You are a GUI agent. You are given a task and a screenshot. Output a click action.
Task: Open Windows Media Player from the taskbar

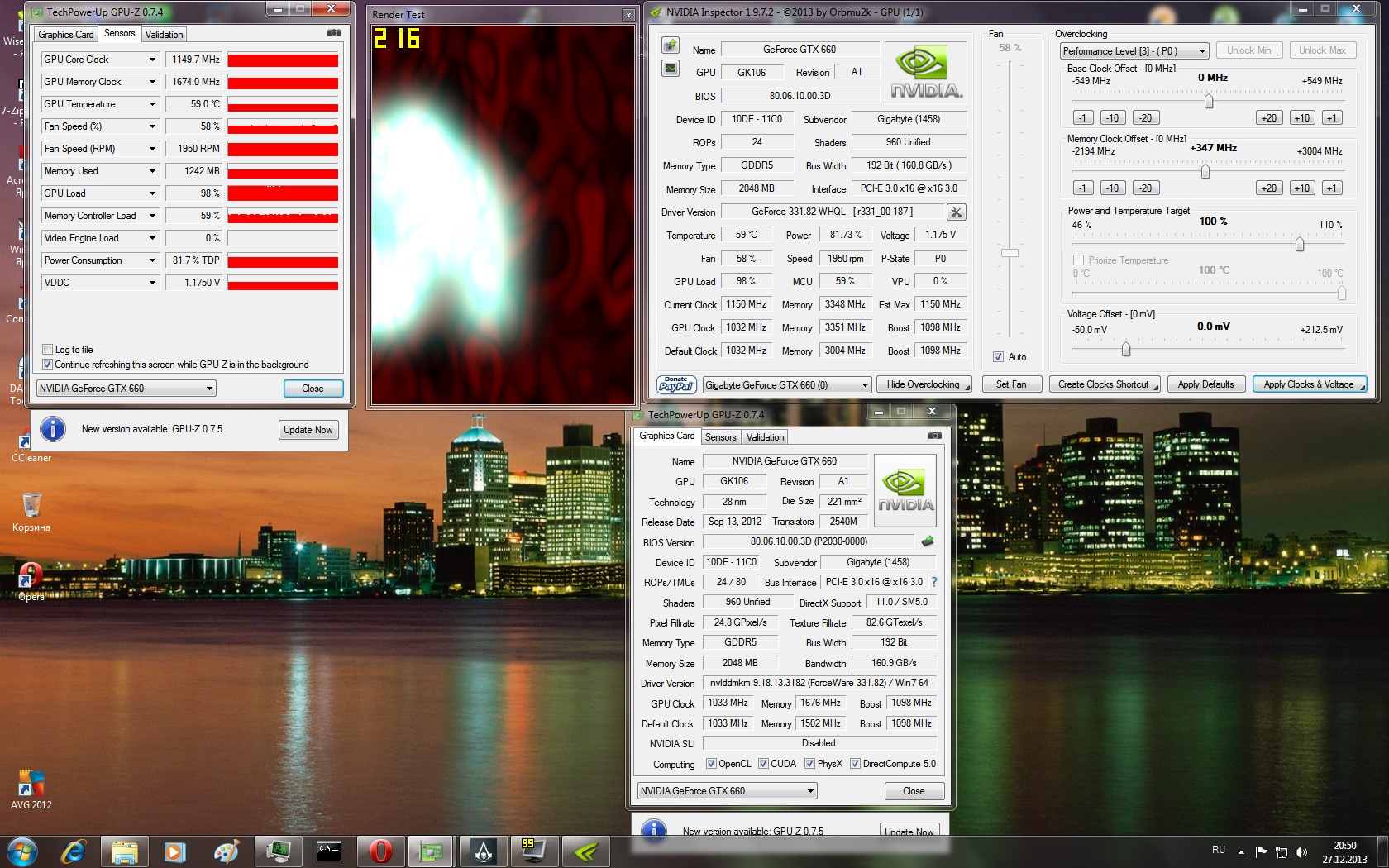click(175, 851)
